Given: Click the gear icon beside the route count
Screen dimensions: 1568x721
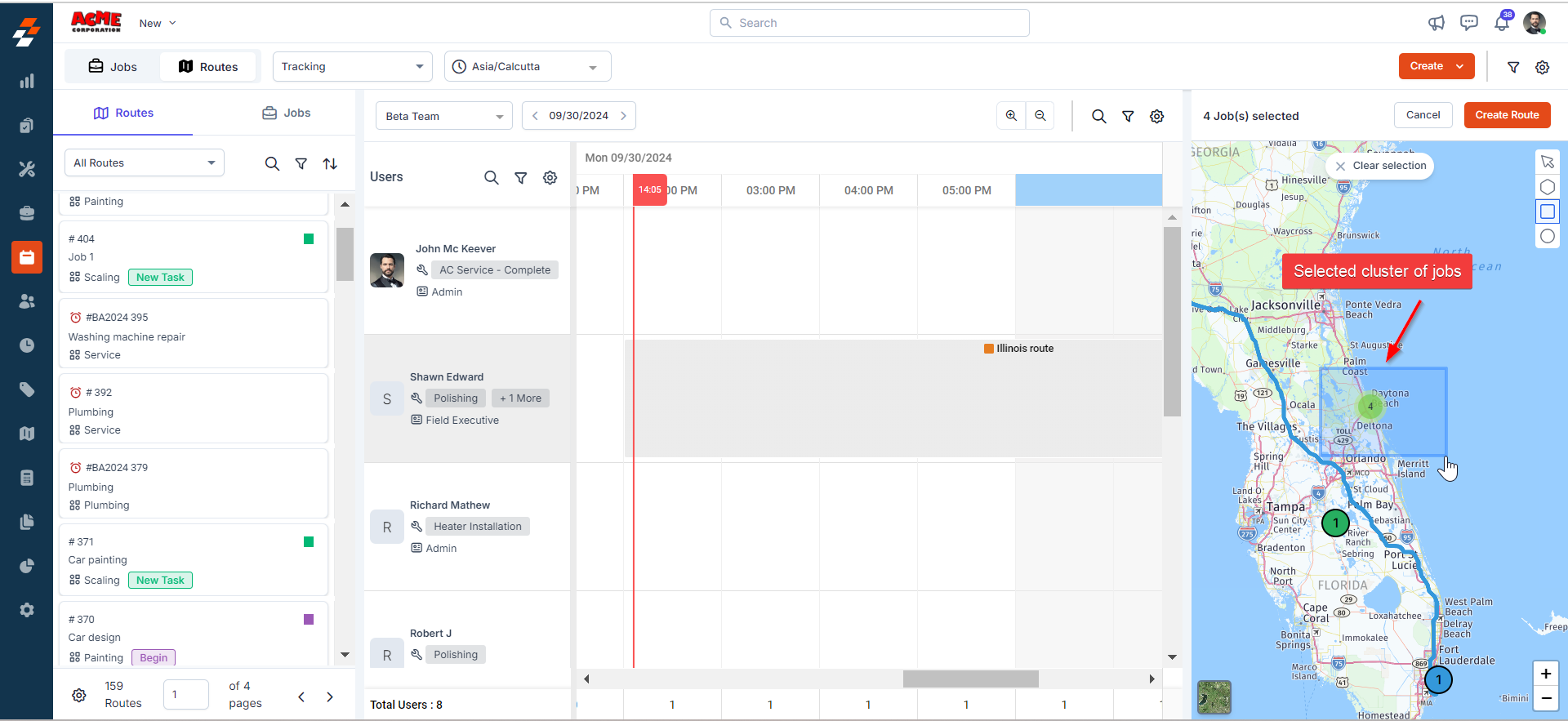Looking at the screenshot, I should 79,695.
